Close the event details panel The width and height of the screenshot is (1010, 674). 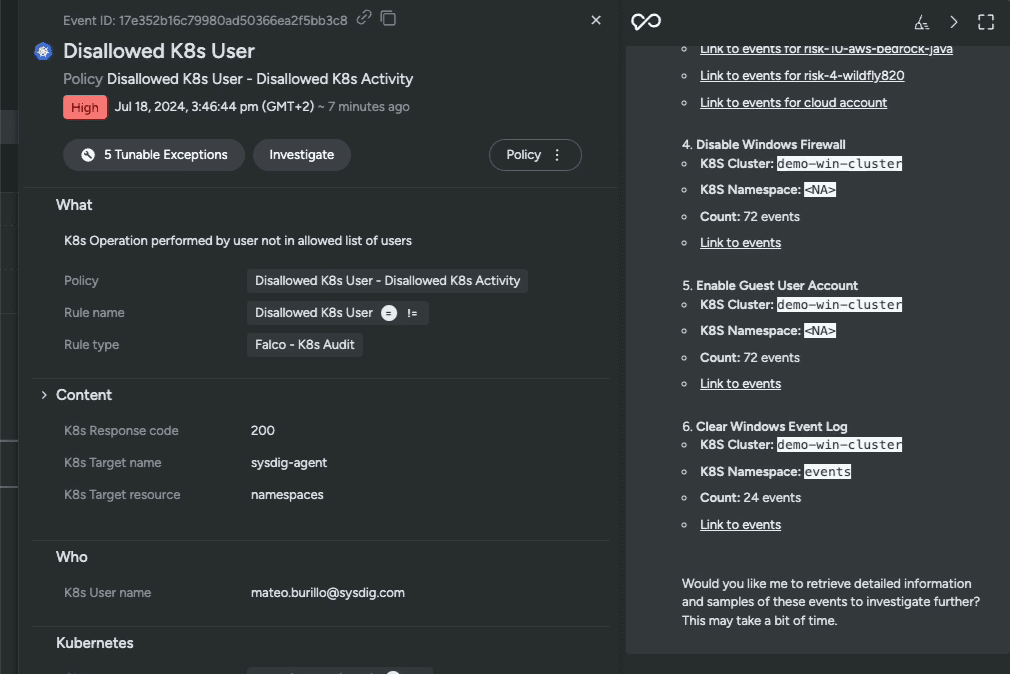coord(596,21)
